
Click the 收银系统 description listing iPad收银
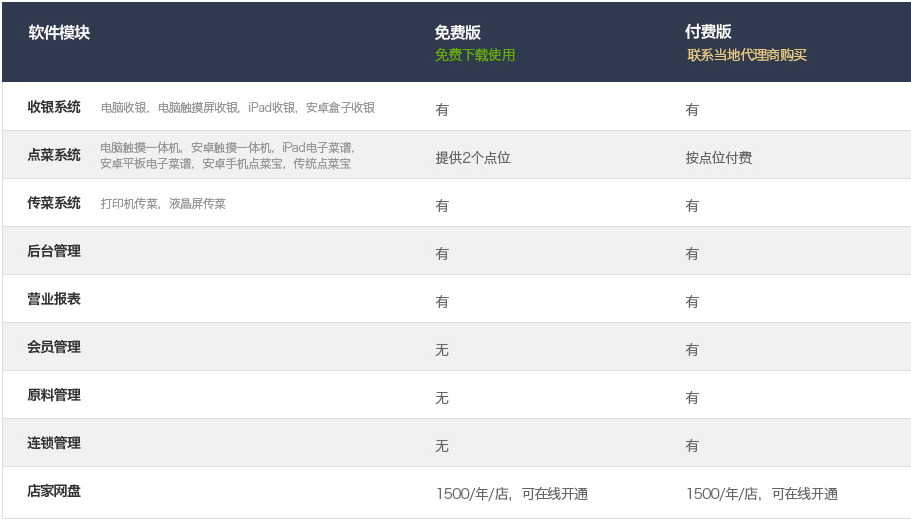(x=238, y=108)
